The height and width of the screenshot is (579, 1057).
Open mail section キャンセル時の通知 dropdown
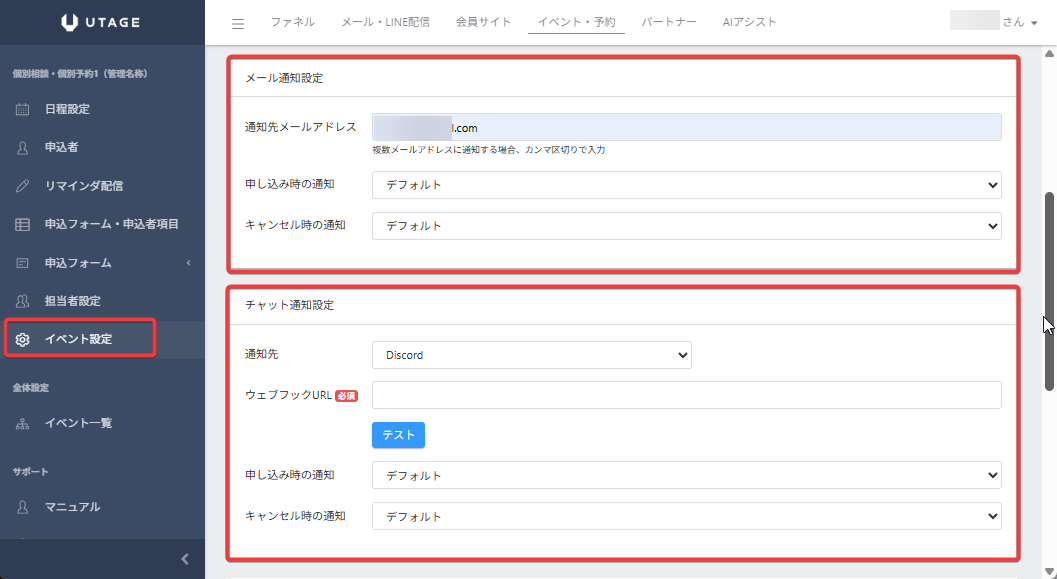point(686,226)
